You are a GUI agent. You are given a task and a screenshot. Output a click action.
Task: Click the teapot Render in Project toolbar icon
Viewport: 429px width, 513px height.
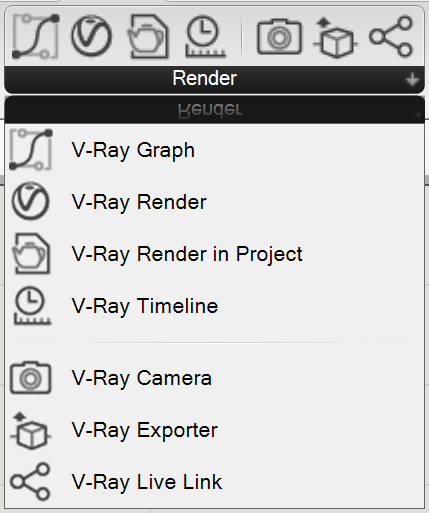click(x=148, y=36)
